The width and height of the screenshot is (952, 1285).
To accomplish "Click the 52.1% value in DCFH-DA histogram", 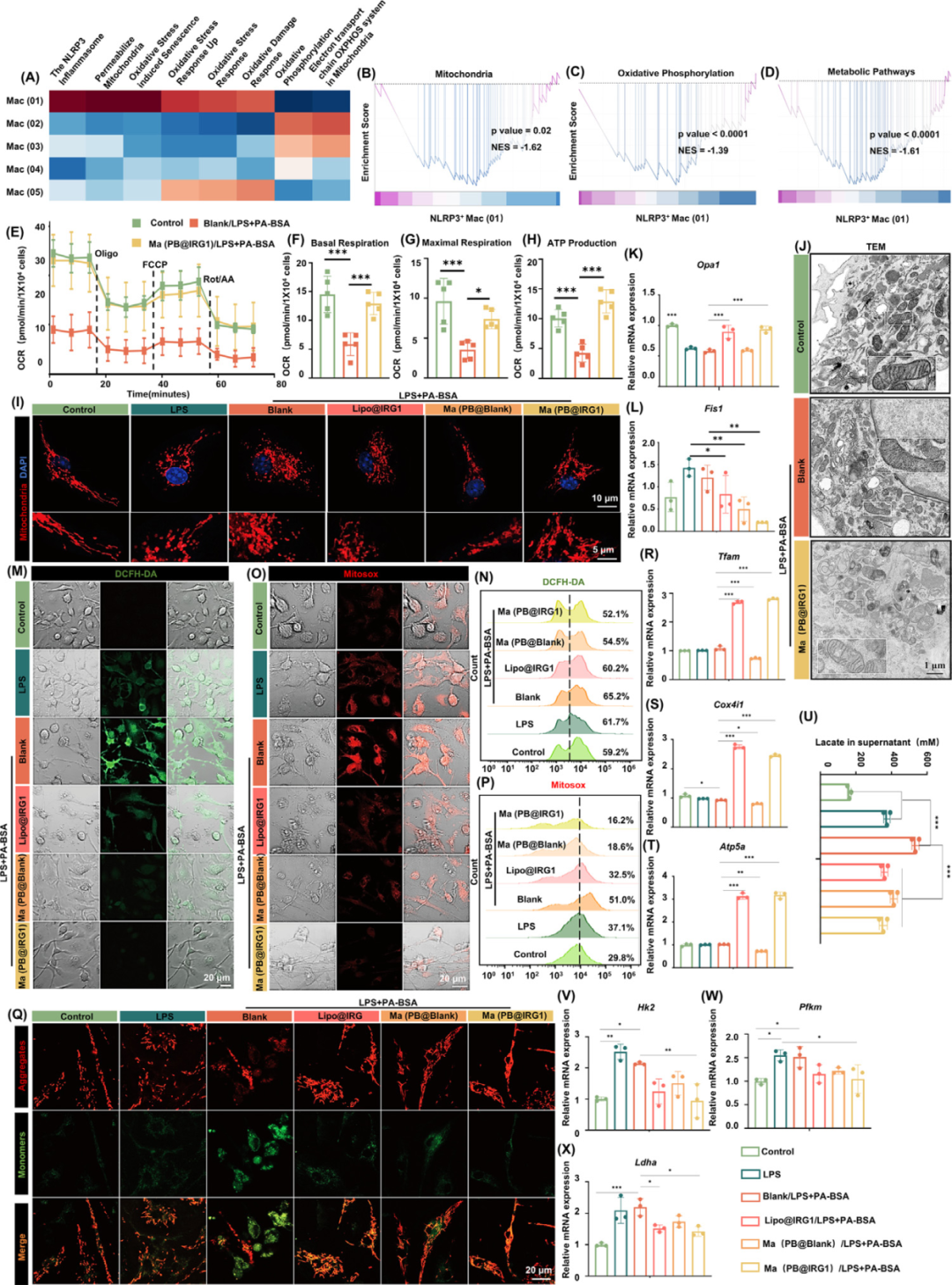I will [615, 614].
